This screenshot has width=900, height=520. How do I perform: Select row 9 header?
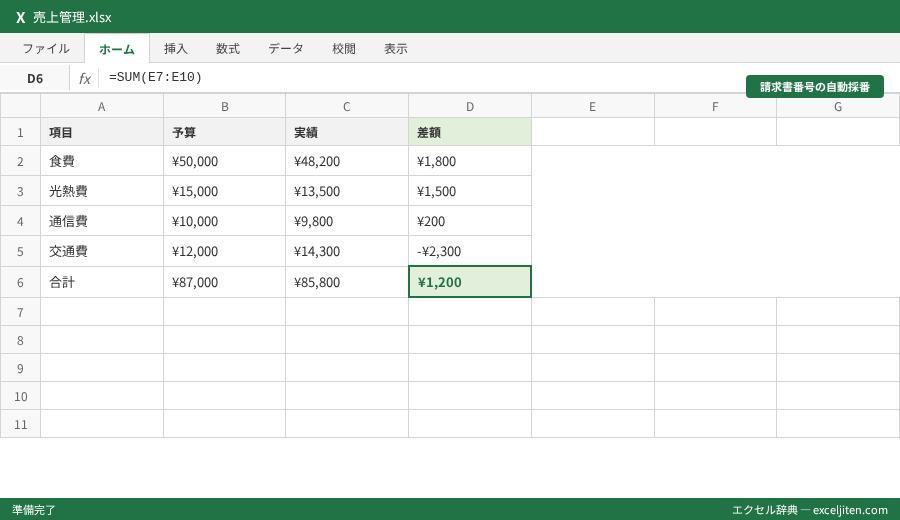point(20,368)
